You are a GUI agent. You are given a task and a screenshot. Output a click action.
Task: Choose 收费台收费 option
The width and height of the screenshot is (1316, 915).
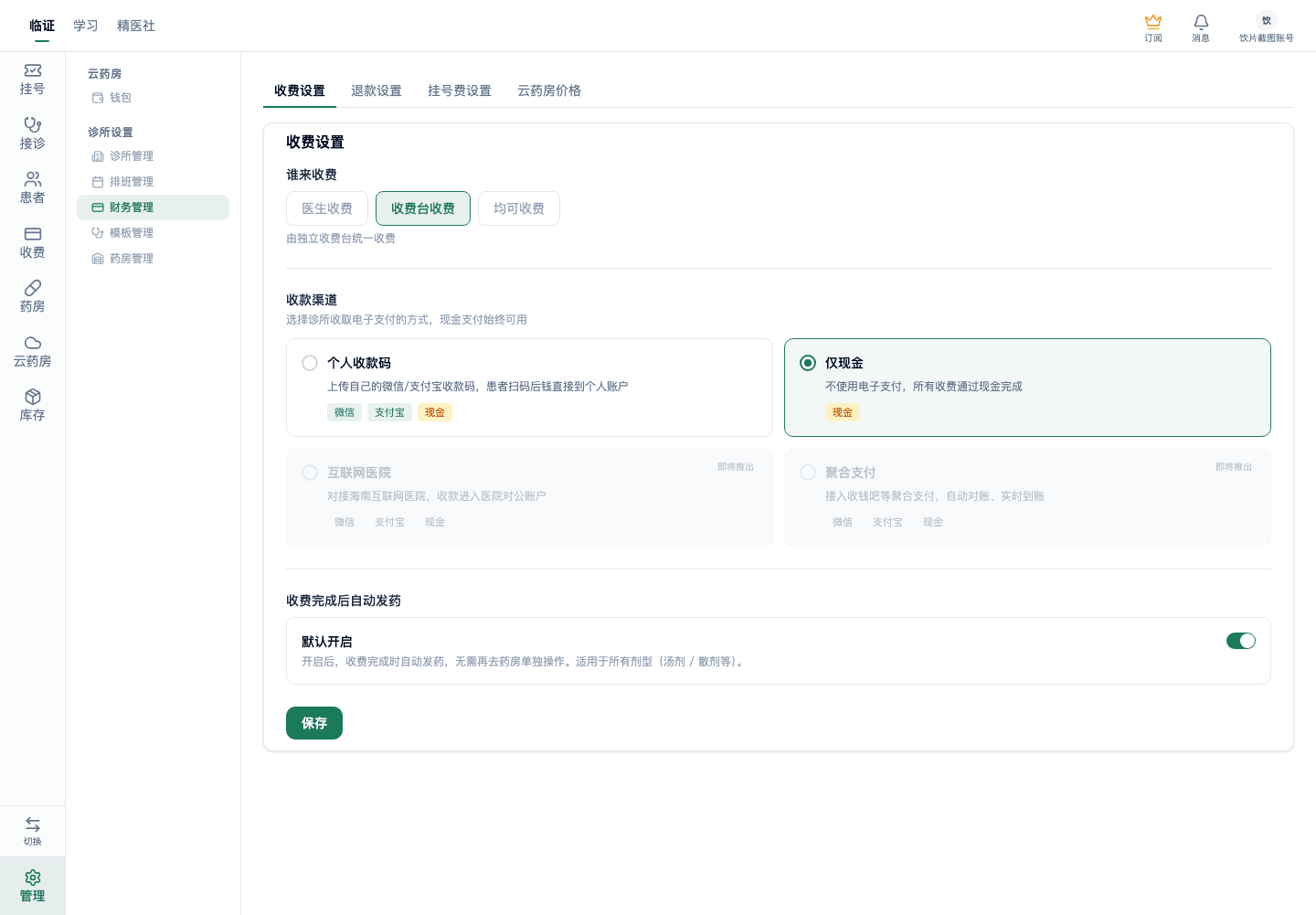(423, 208)
